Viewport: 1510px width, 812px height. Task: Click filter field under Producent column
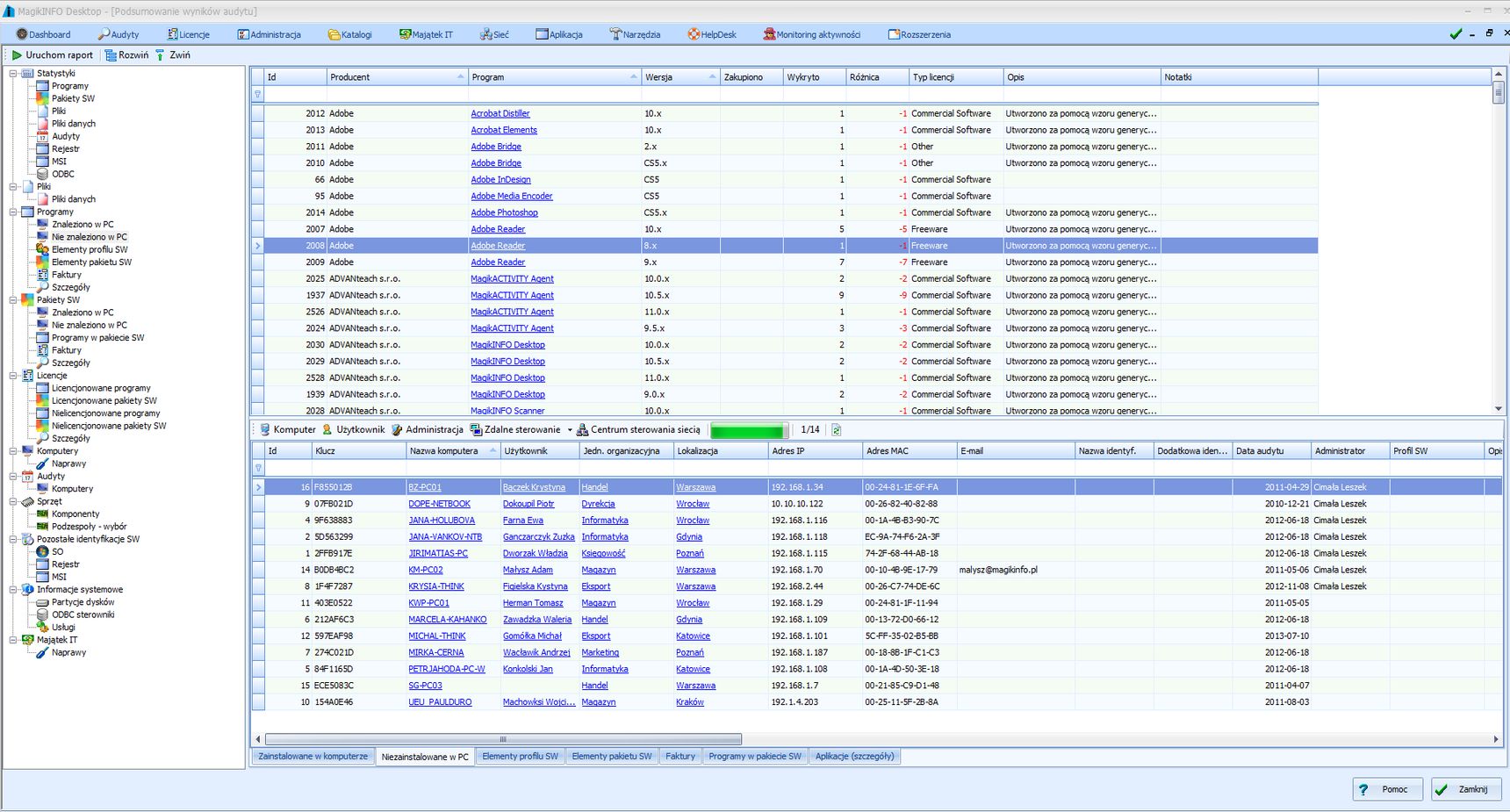tap(397, 94)
